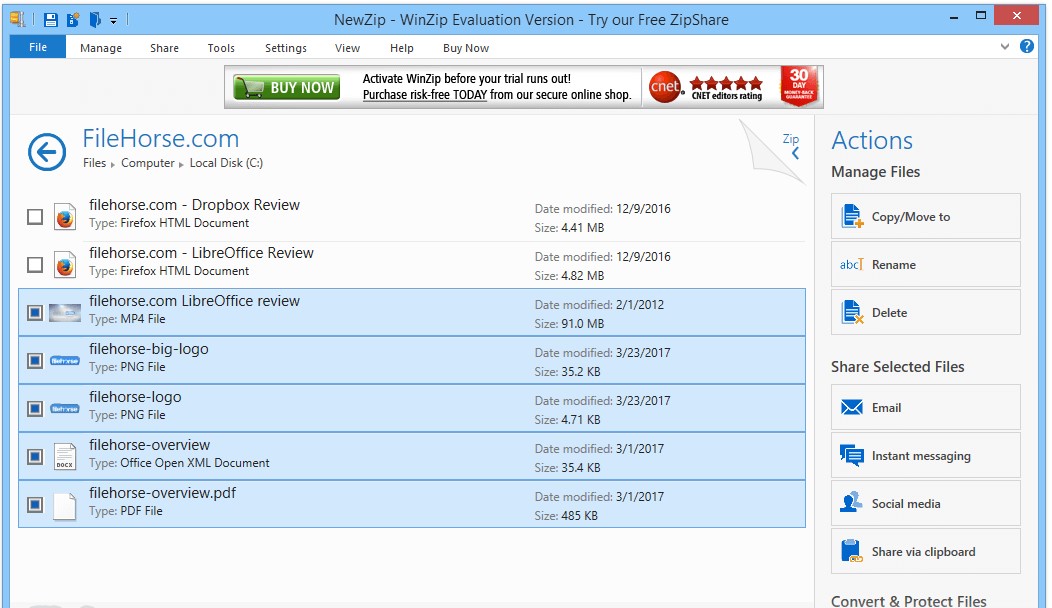Share files via Instant messaging
The width and height of the screenshot is (1052, 608).
[x=925, y=455]
